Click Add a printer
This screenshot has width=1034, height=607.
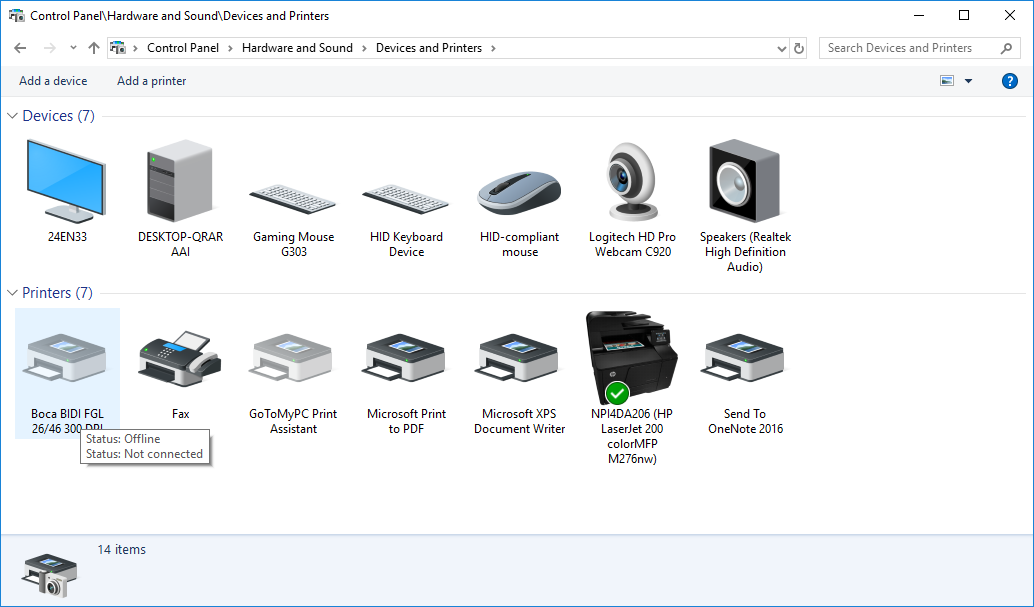click(152, 80)
